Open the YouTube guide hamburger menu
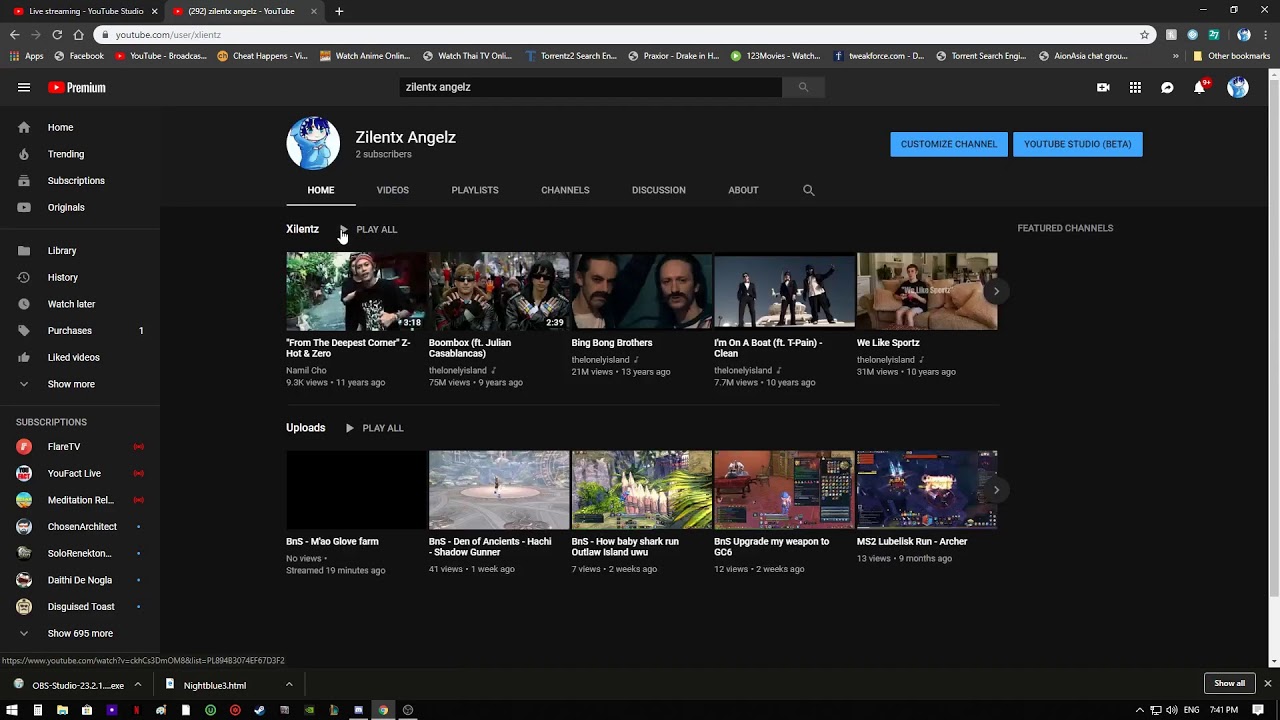This screenshot has width=1280, height=720. tap(24, 87)
